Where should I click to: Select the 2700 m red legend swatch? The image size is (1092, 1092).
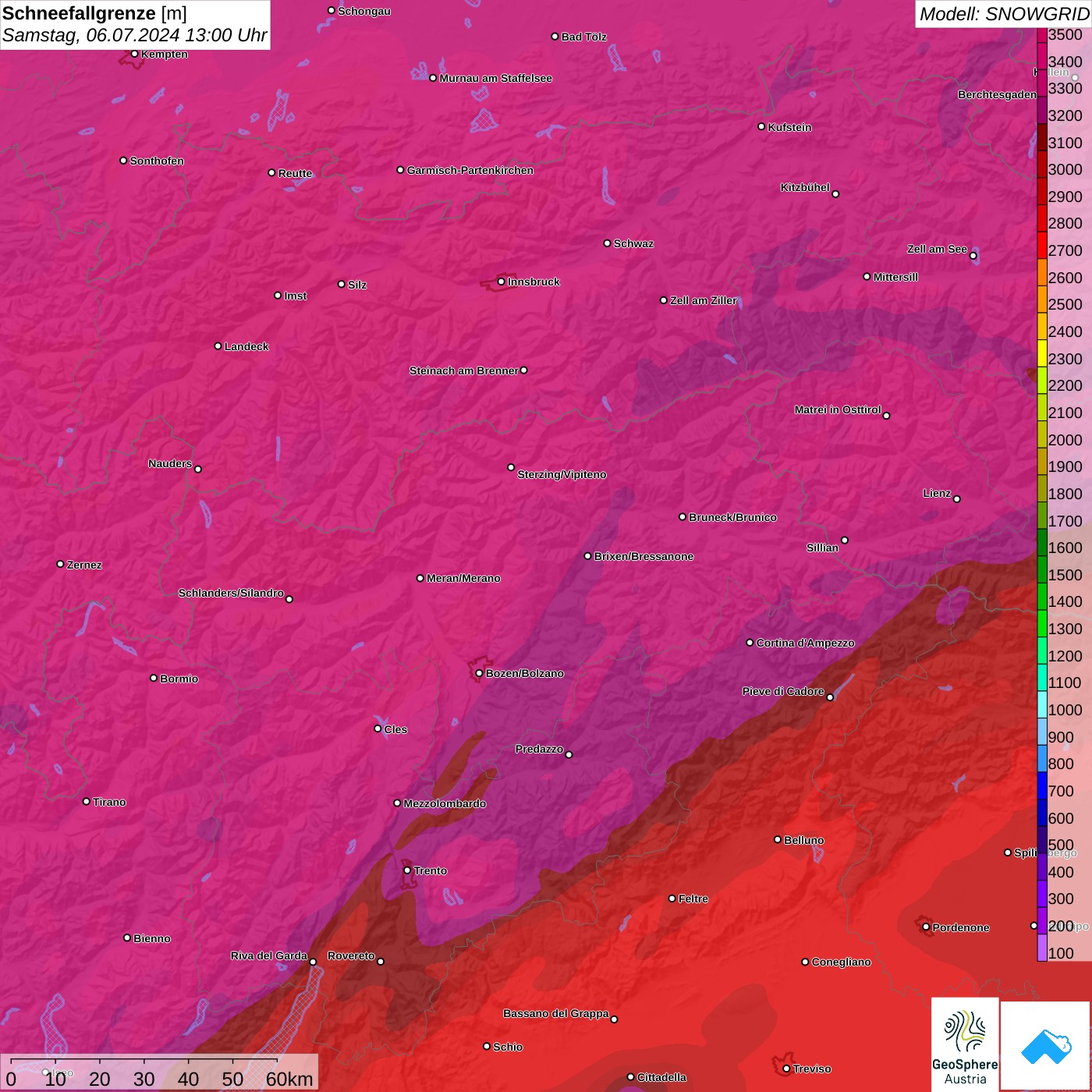tap(1042, 245)
